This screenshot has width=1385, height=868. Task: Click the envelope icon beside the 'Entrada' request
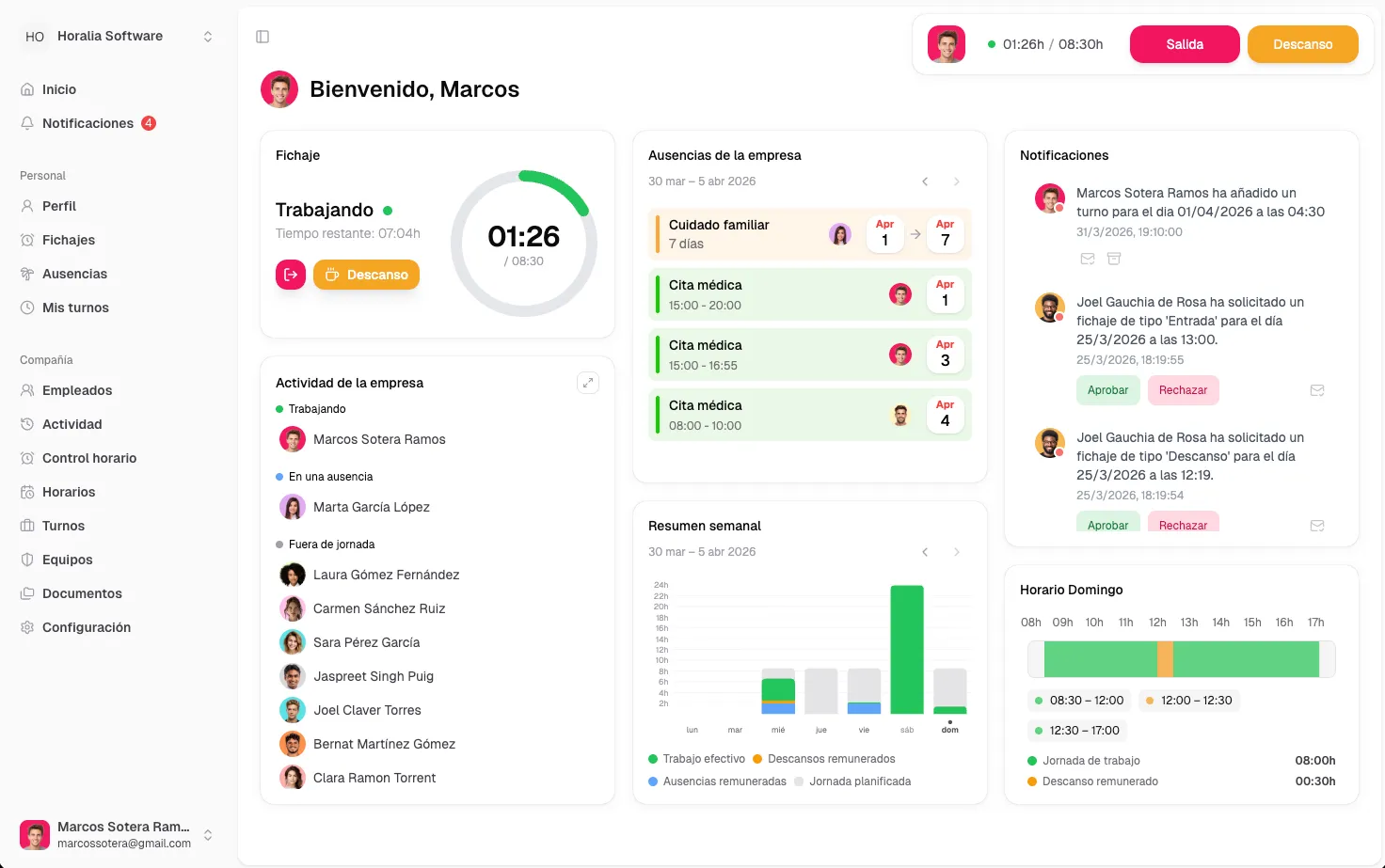point(1317,390)
